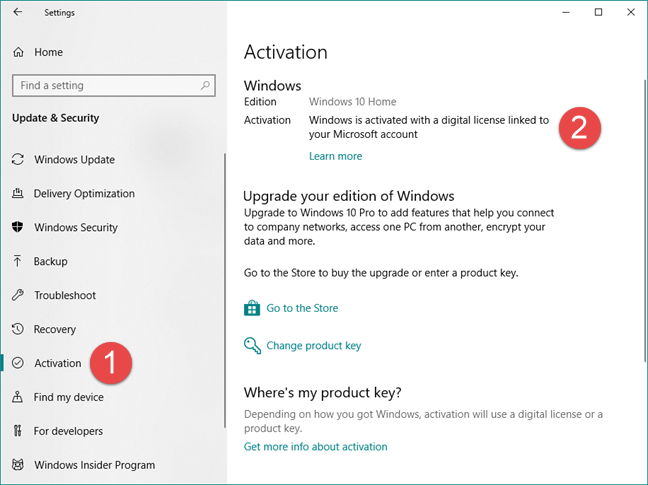Click the product key icon

[x=252, y=345]
